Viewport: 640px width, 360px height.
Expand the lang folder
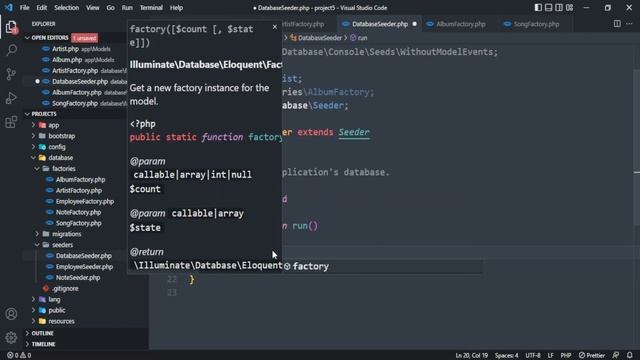tap(54, 300)
